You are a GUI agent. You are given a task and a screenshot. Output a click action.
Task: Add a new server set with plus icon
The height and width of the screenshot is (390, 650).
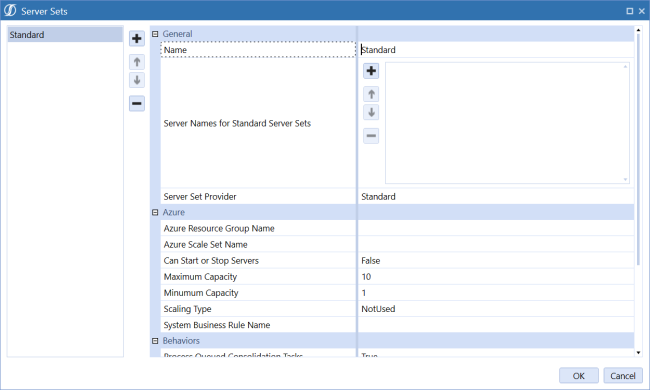pos(137,39)
